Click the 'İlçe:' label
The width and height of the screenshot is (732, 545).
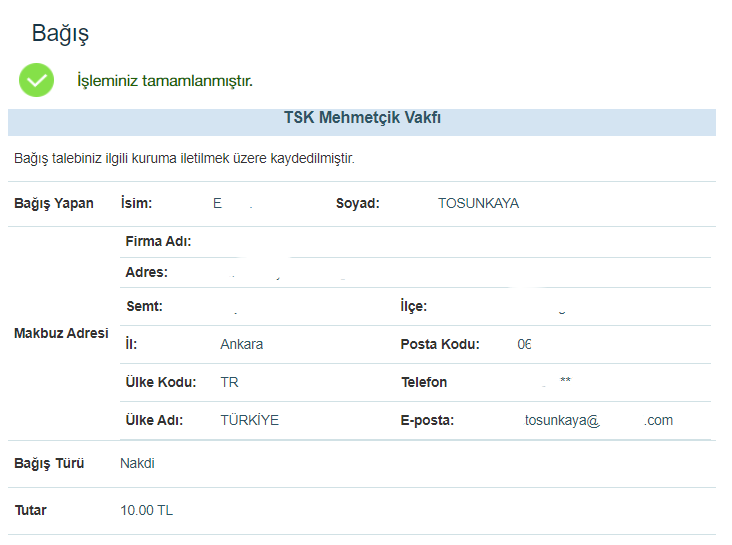tap(414, 306)
